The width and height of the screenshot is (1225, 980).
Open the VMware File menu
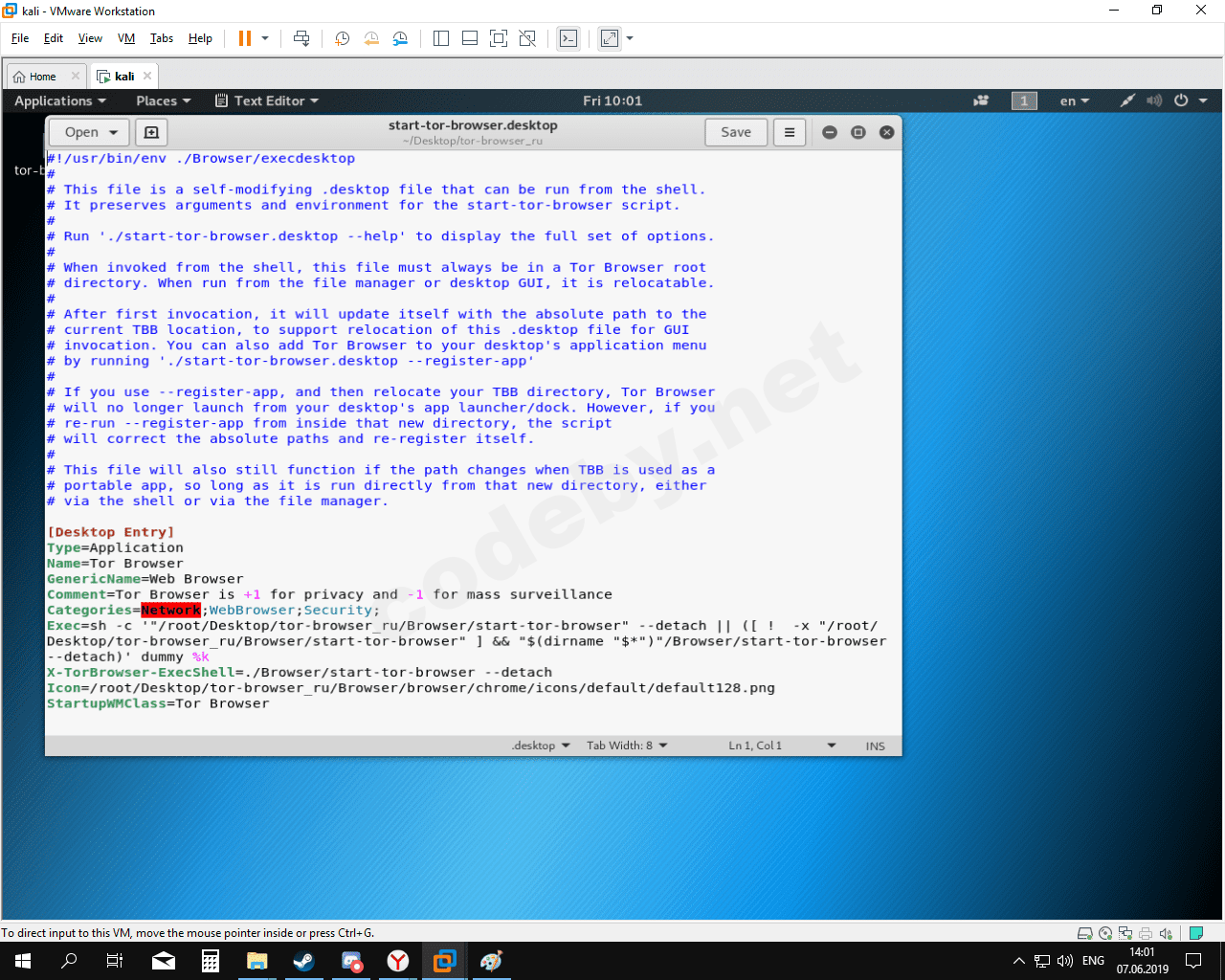(20, 38)
